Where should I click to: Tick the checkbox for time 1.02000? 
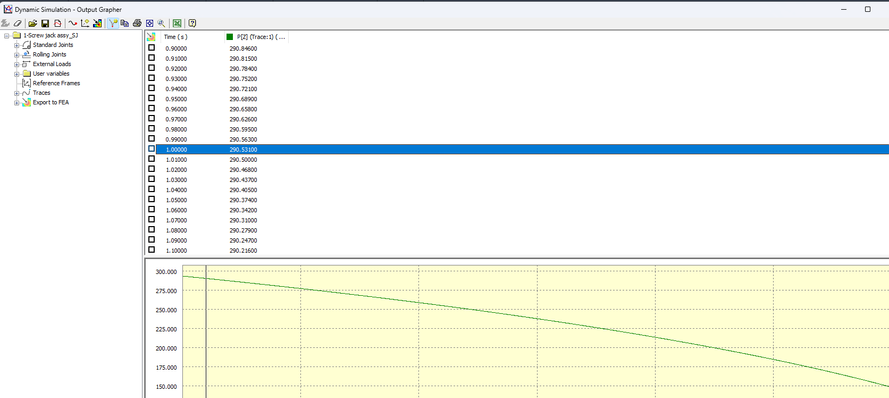[151, 169]
